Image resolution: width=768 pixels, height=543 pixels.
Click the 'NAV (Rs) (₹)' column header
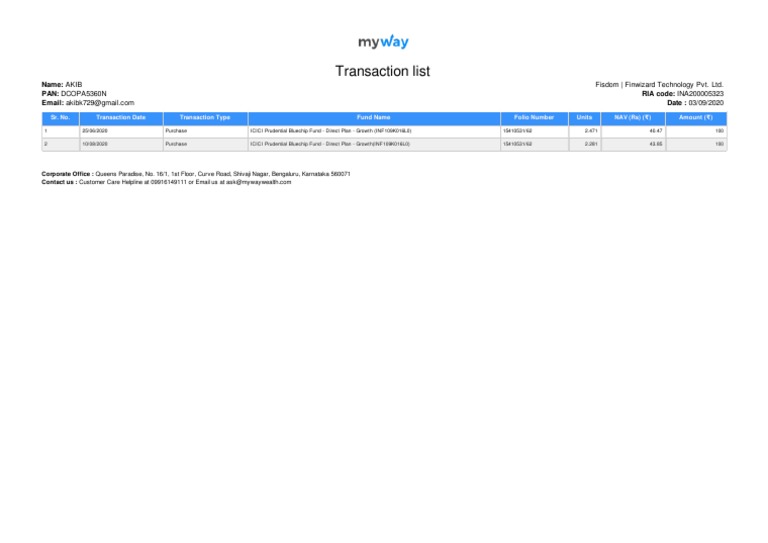(x=633, y=118)
